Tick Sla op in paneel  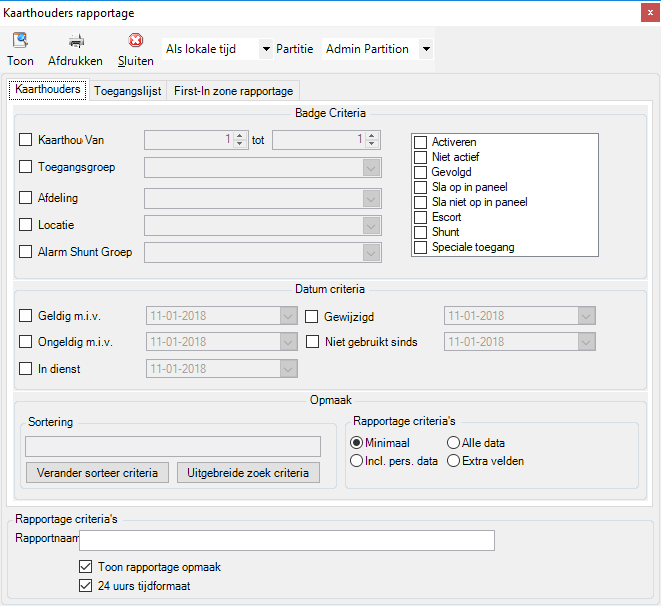[420, 187]
